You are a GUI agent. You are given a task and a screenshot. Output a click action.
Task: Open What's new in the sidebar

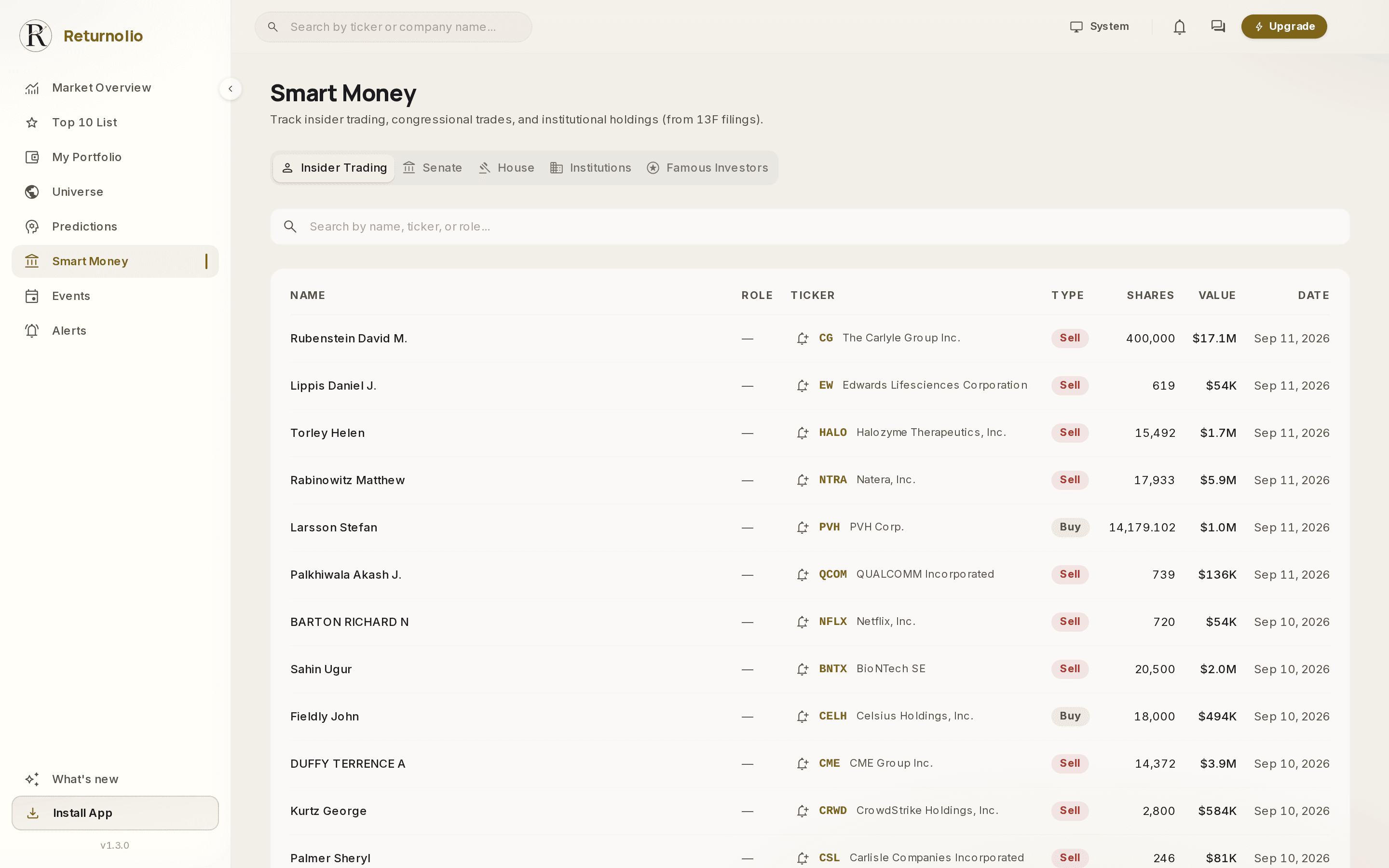point(115,779)
